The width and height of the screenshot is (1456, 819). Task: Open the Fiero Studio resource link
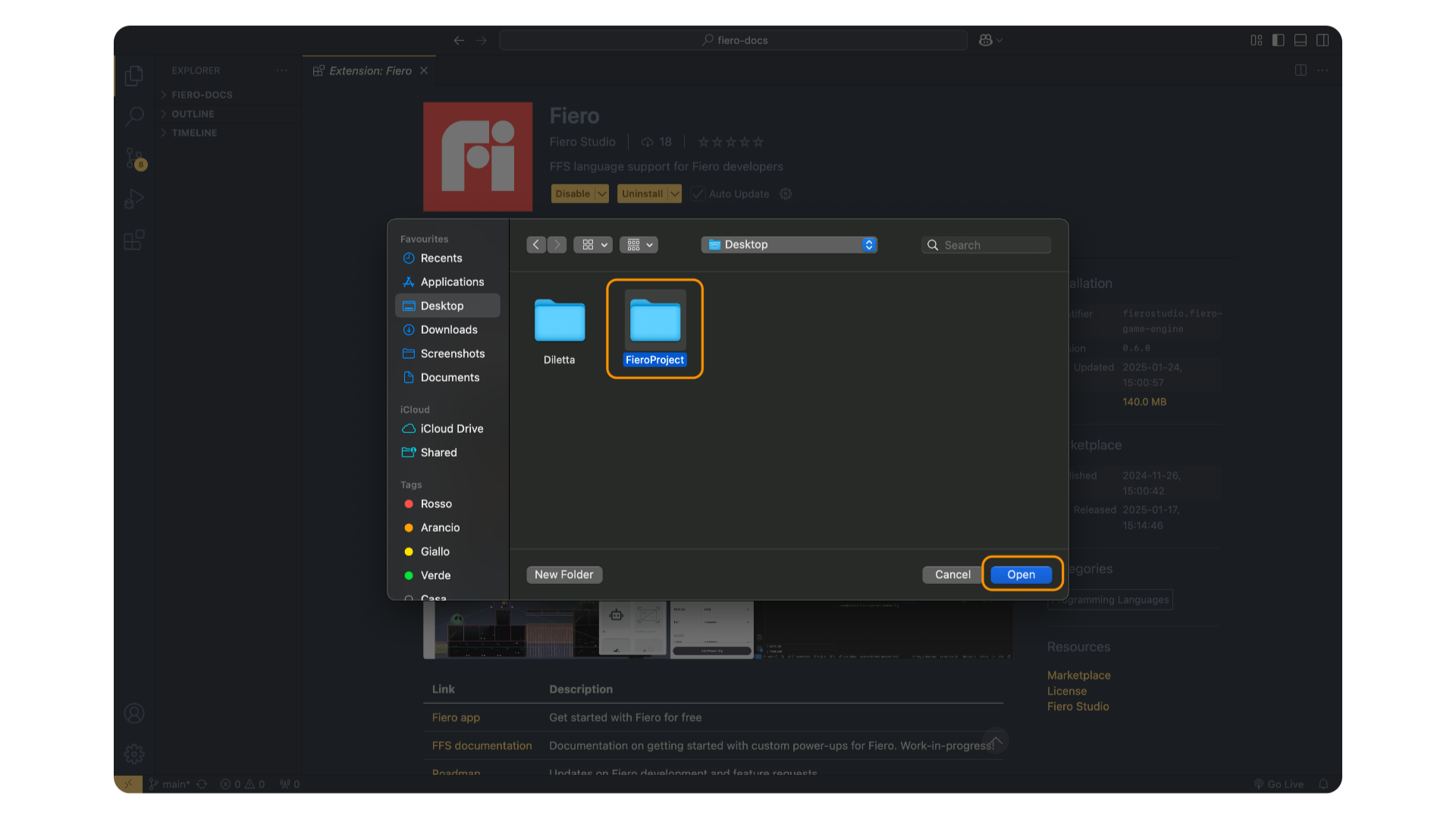tap(1078, 707)
